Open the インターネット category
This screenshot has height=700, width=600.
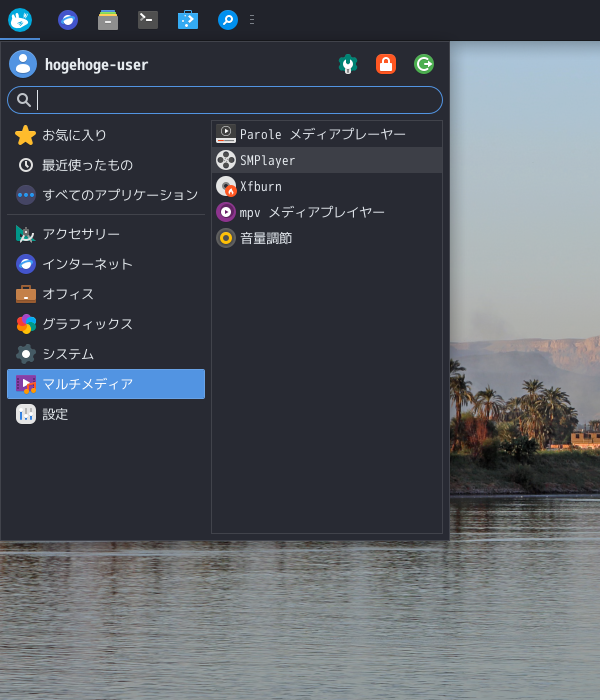point(106,264)
